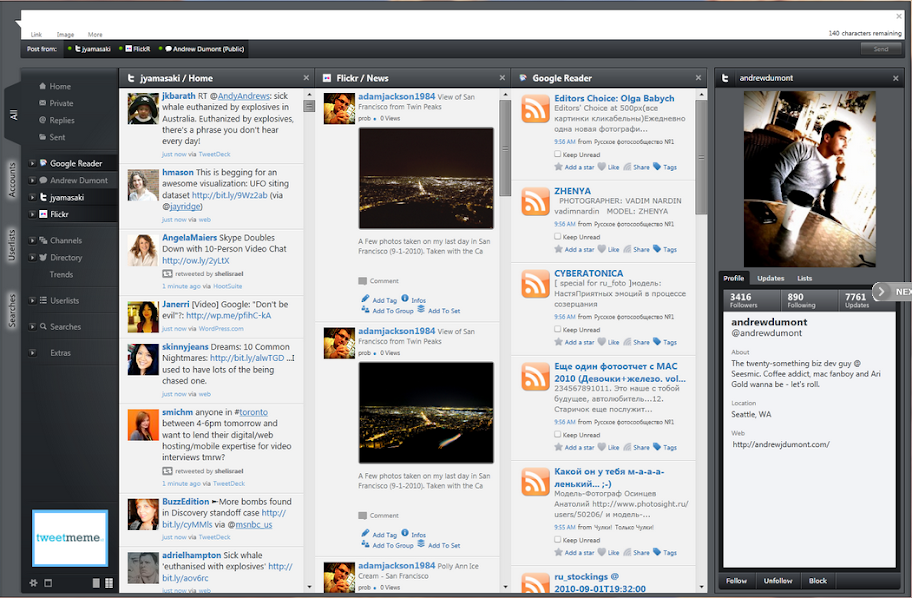Switch to multi-column grid layout icon

[108, 582]
